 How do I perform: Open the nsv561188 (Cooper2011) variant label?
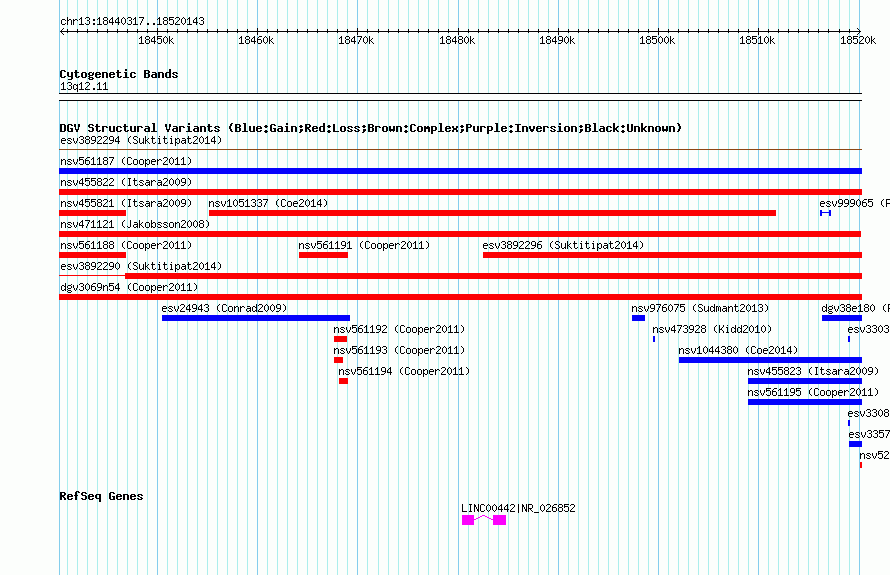coord(126,245)
